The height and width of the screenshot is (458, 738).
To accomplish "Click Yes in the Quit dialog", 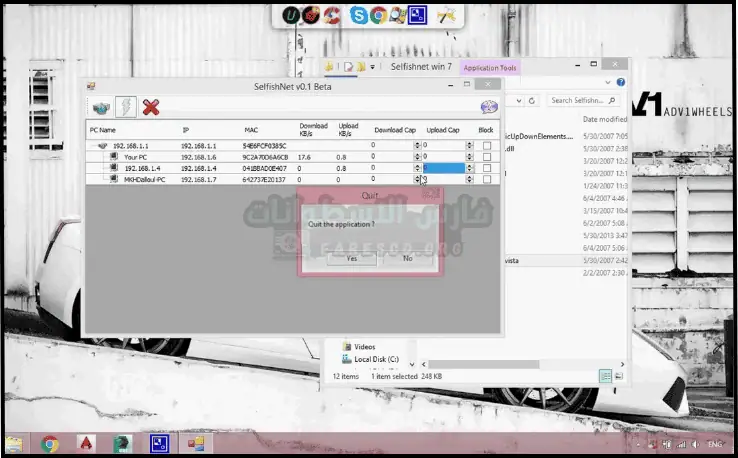I will 352,258.
